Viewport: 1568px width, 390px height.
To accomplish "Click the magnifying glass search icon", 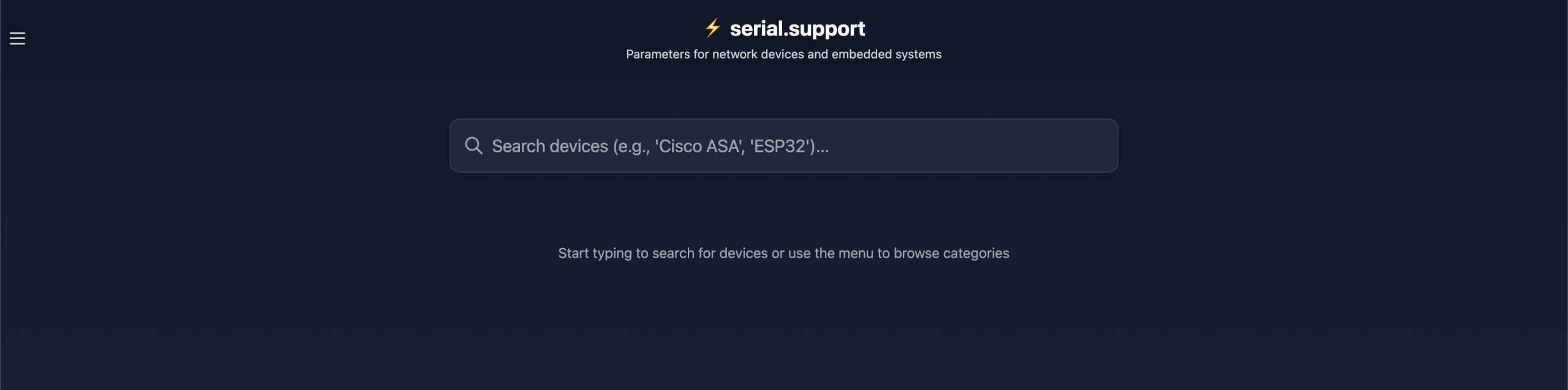I will point(473,146).
